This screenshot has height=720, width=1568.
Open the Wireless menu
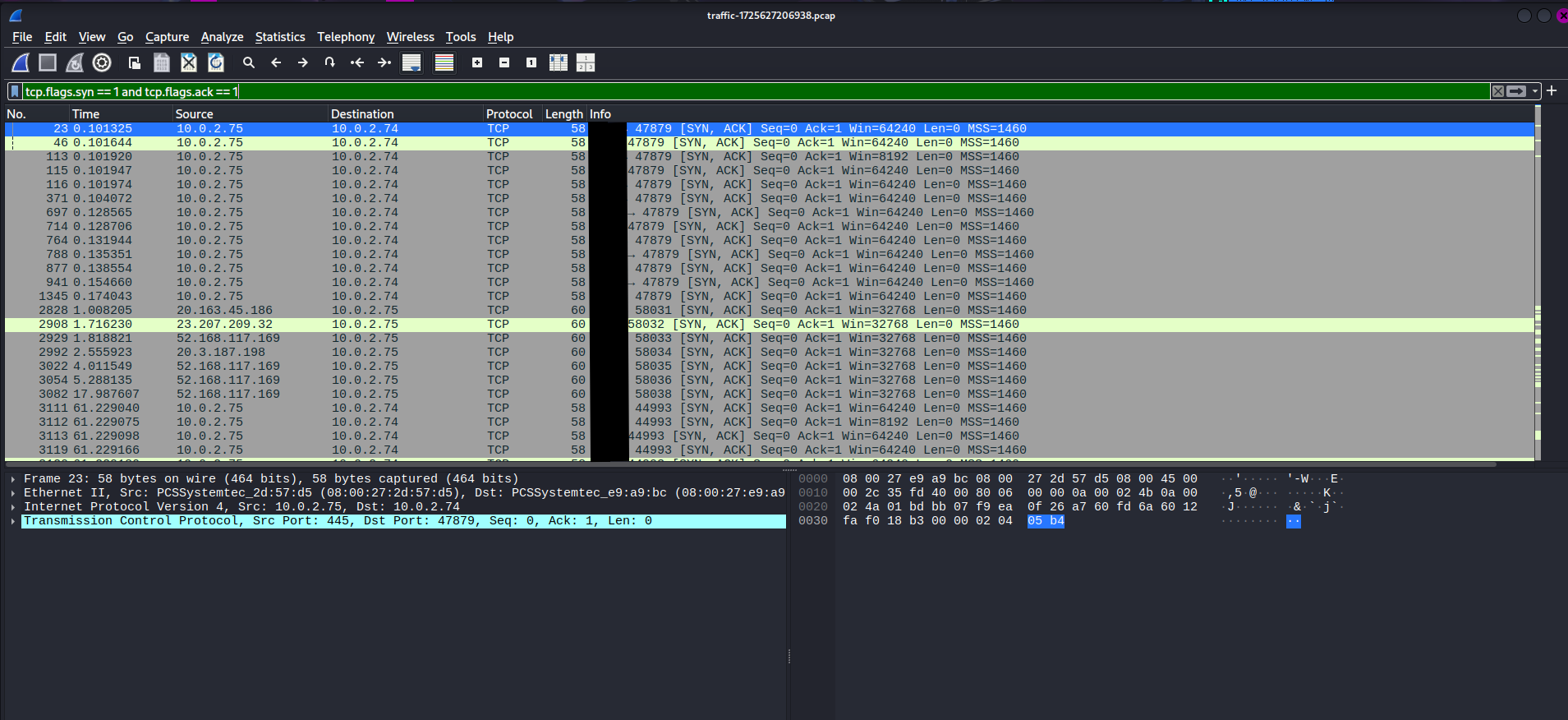tap(411, 37)
